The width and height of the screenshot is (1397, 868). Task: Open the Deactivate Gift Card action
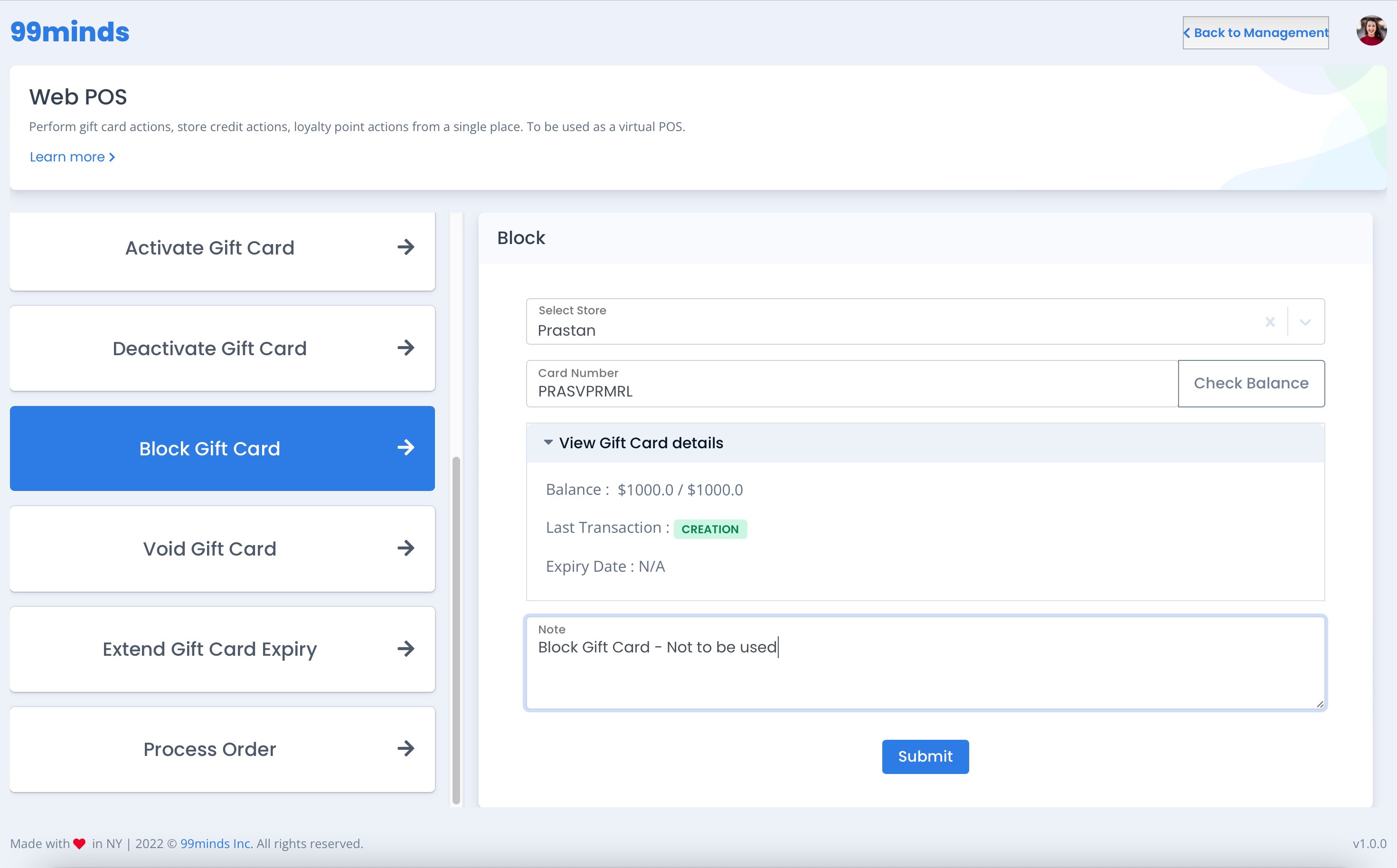(x=222, y=348)
